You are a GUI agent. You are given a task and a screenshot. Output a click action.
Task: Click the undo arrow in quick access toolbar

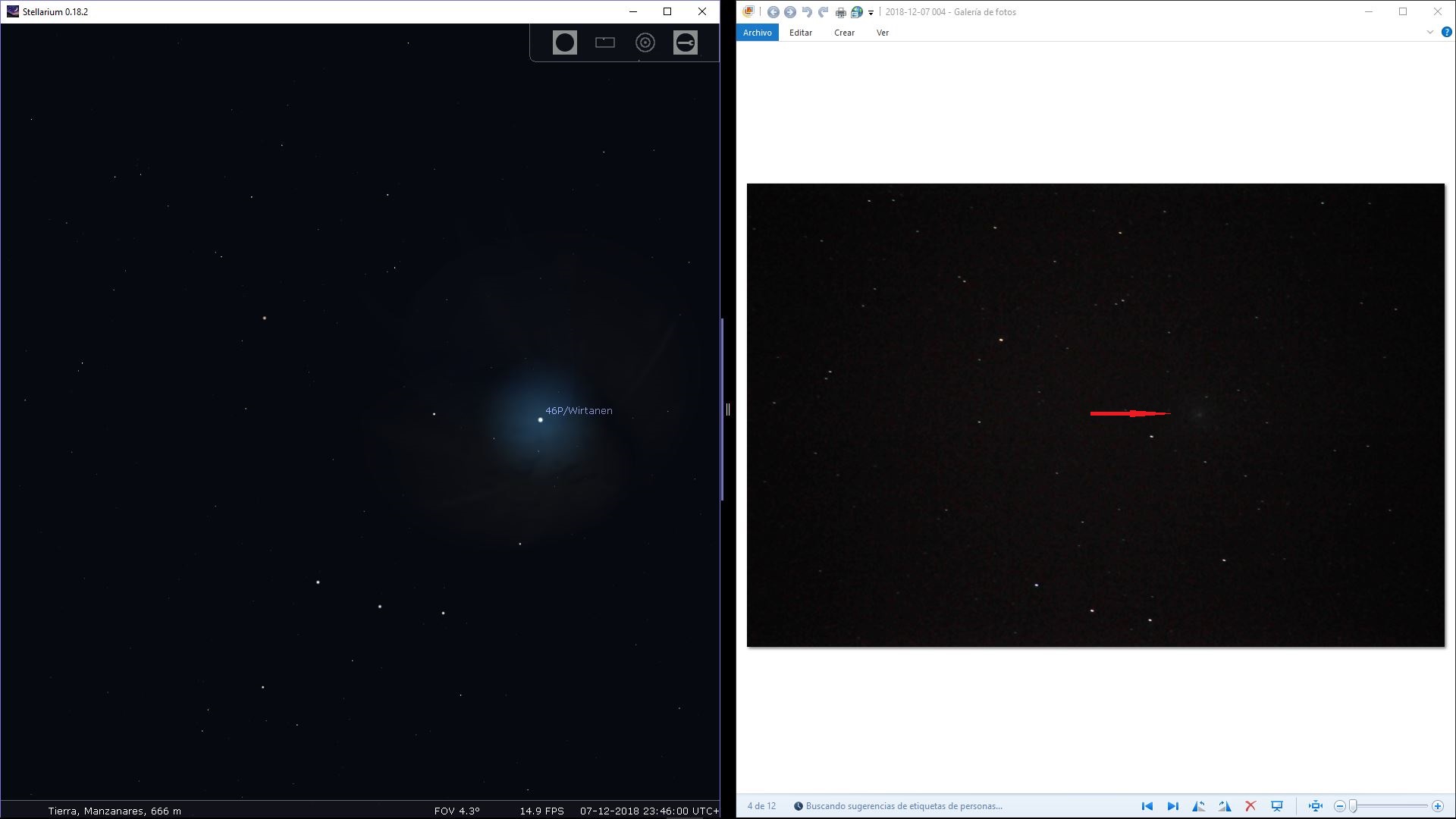(807, 12)
